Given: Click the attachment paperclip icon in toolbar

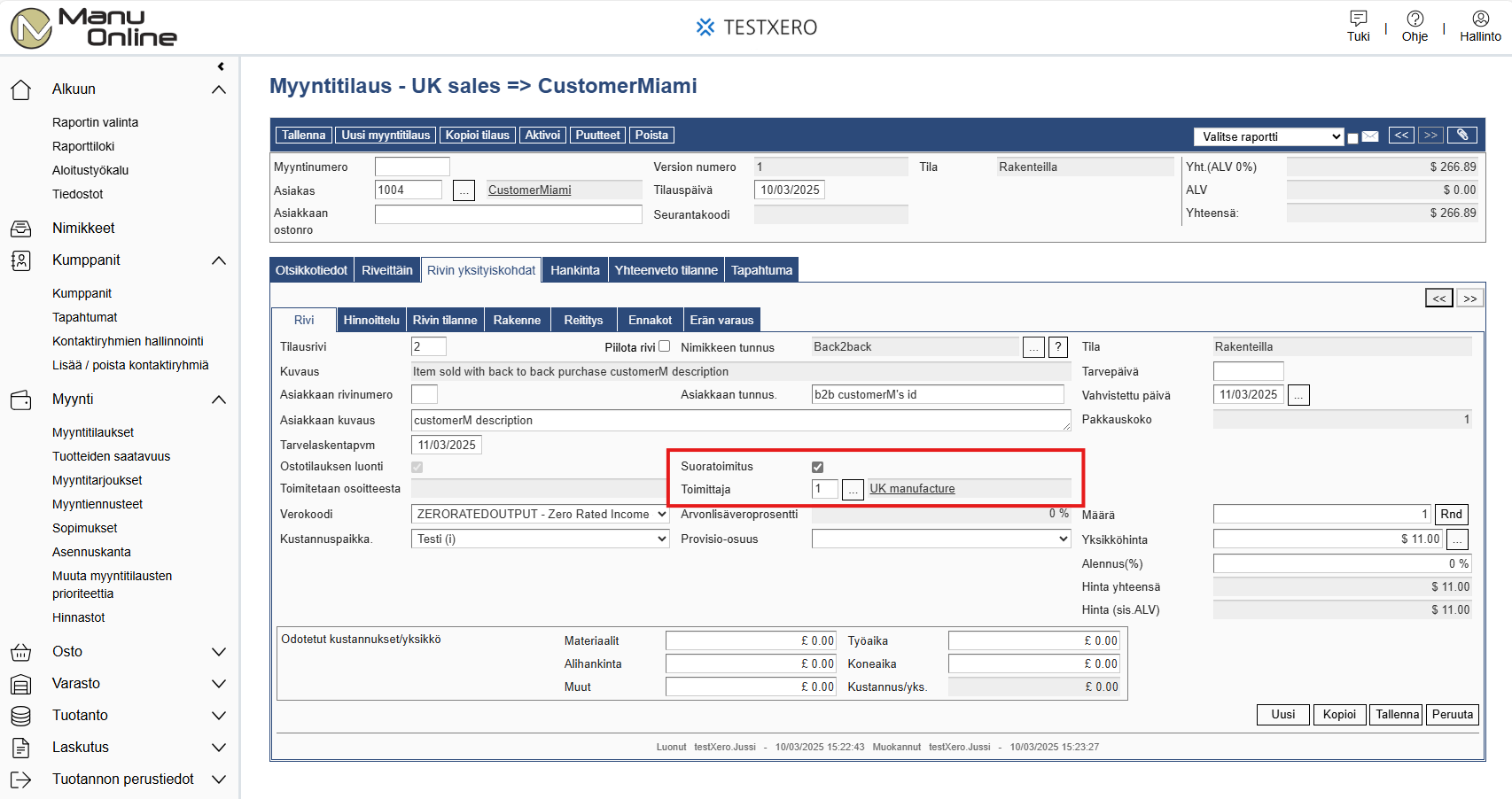Looking at the screenshot, I should (1462, 136).
